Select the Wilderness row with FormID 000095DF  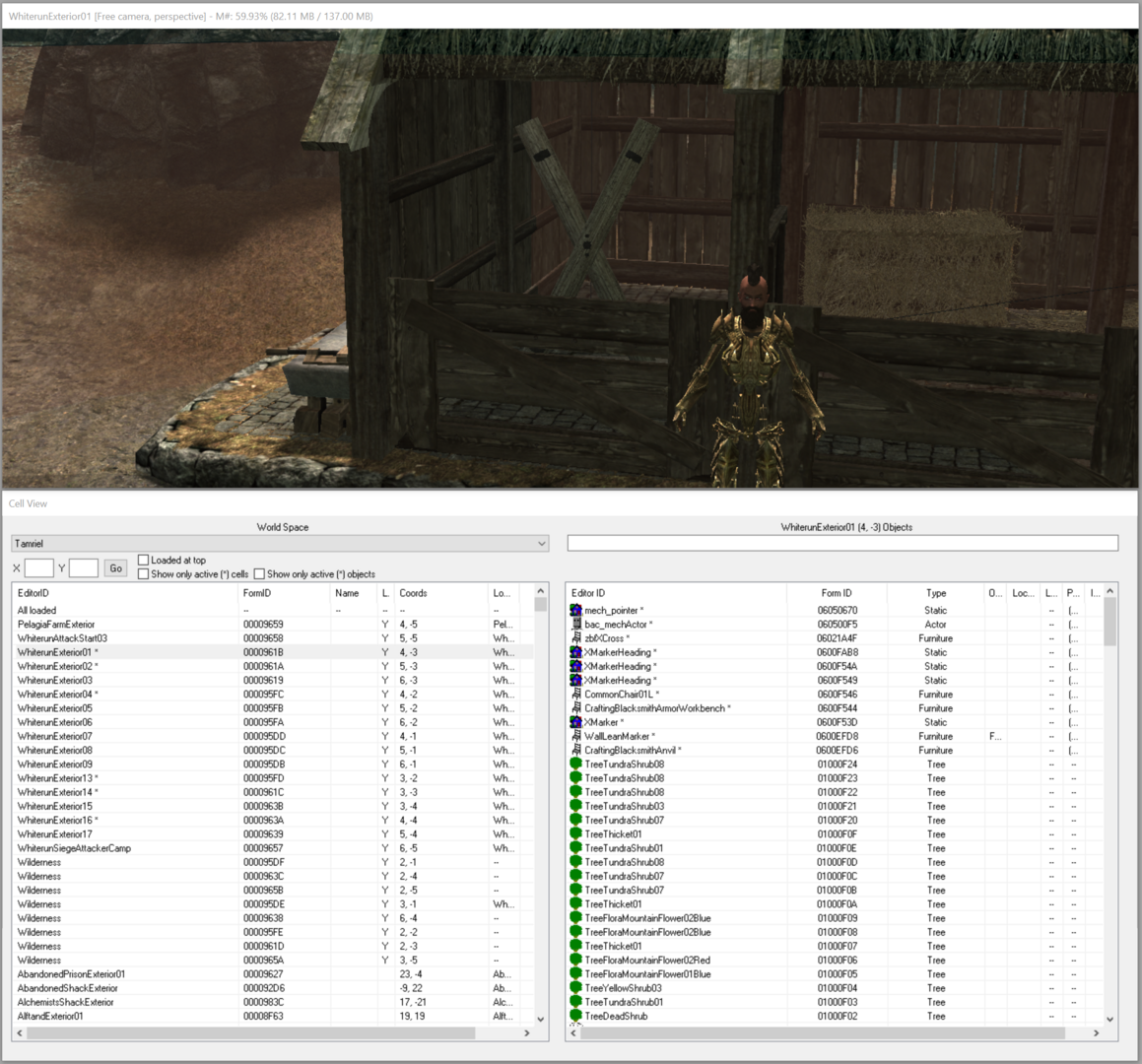(x=272, y=862)
